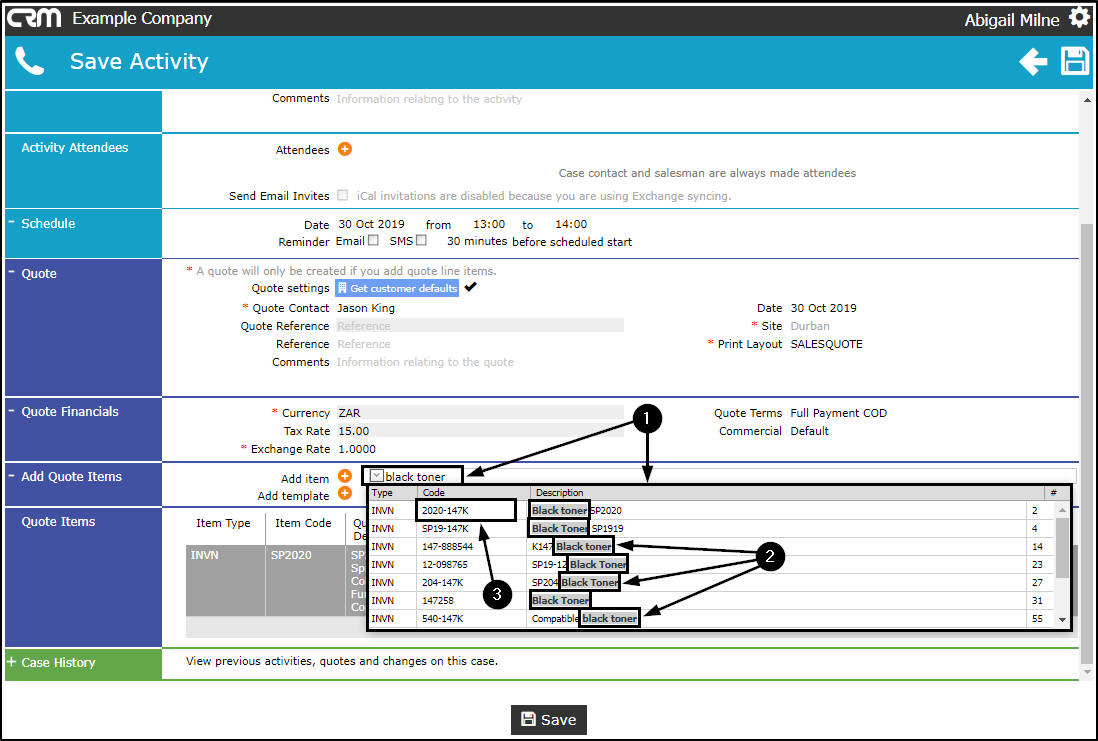The height and width of the screenshot is (741, 1098).
Task: Click the phone activity icon
Action: click(x=29, y=62)
